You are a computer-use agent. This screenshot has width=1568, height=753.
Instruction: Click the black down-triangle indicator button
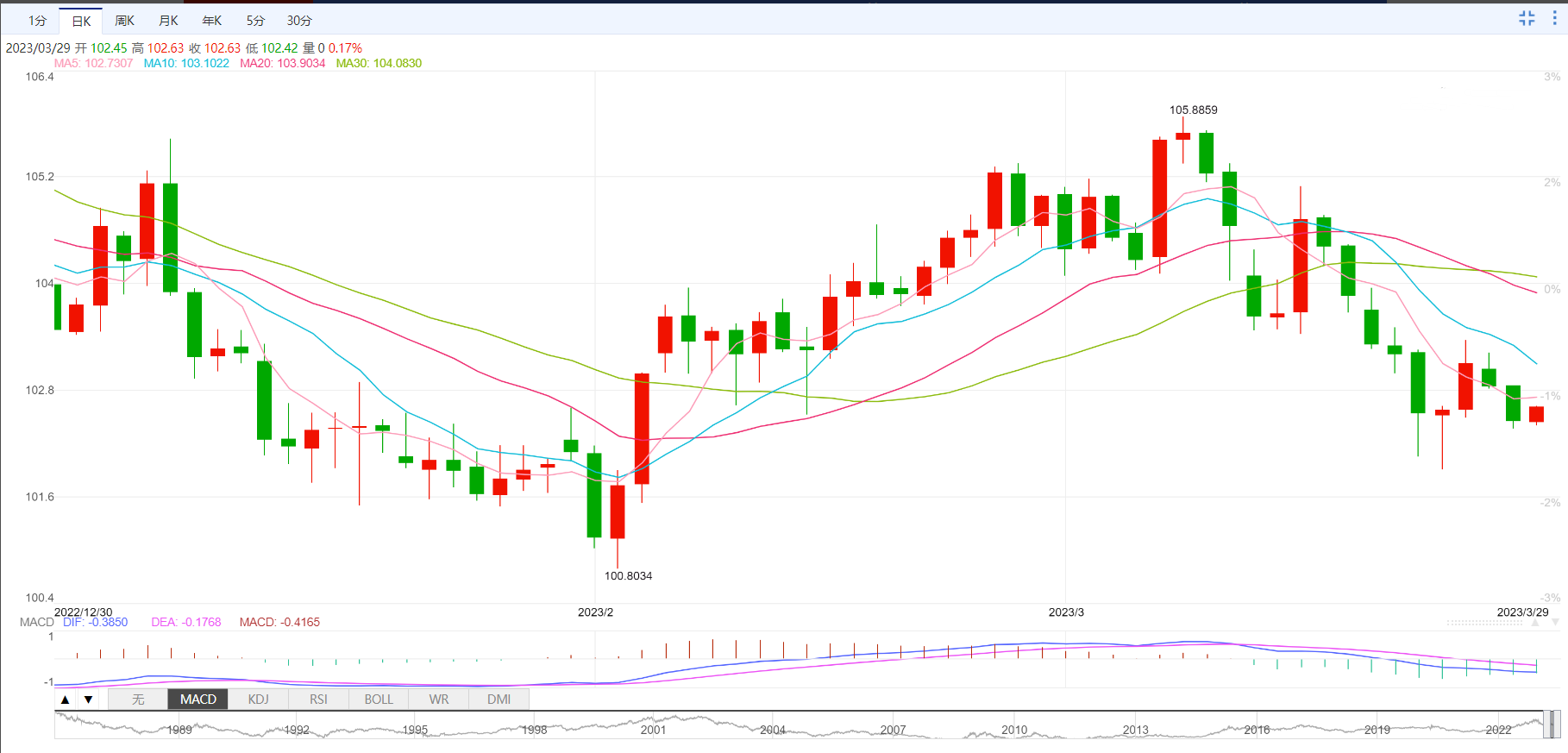click(88, 700)
